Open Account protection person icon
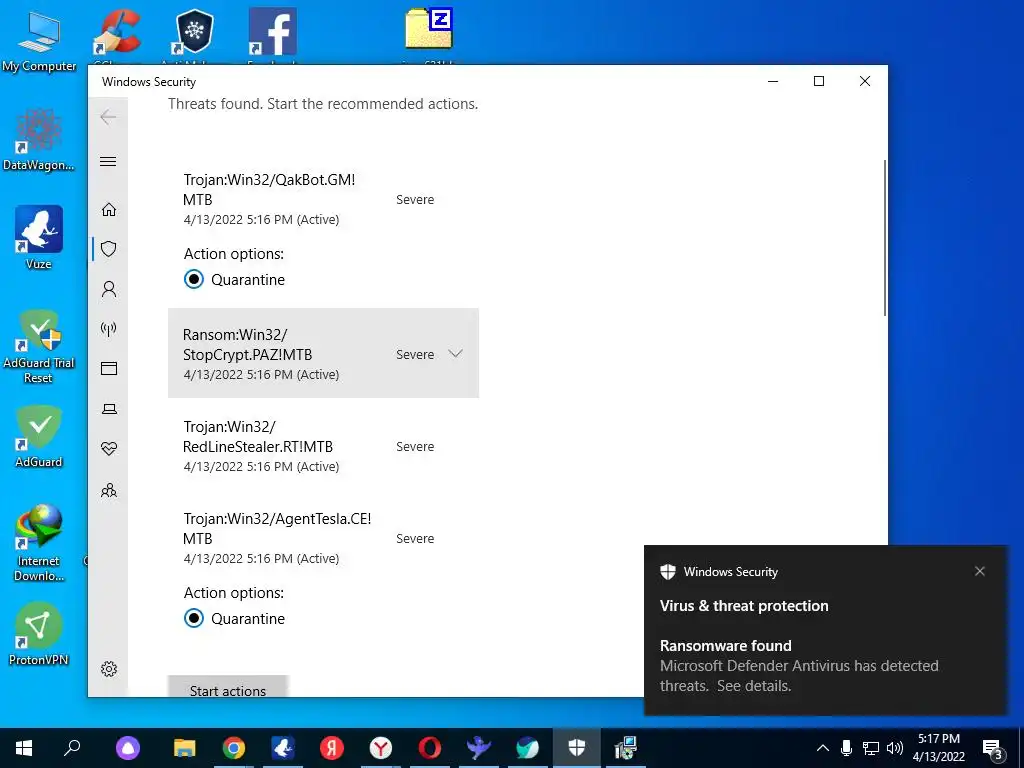Screen dimensions: 1024x768 109,289
